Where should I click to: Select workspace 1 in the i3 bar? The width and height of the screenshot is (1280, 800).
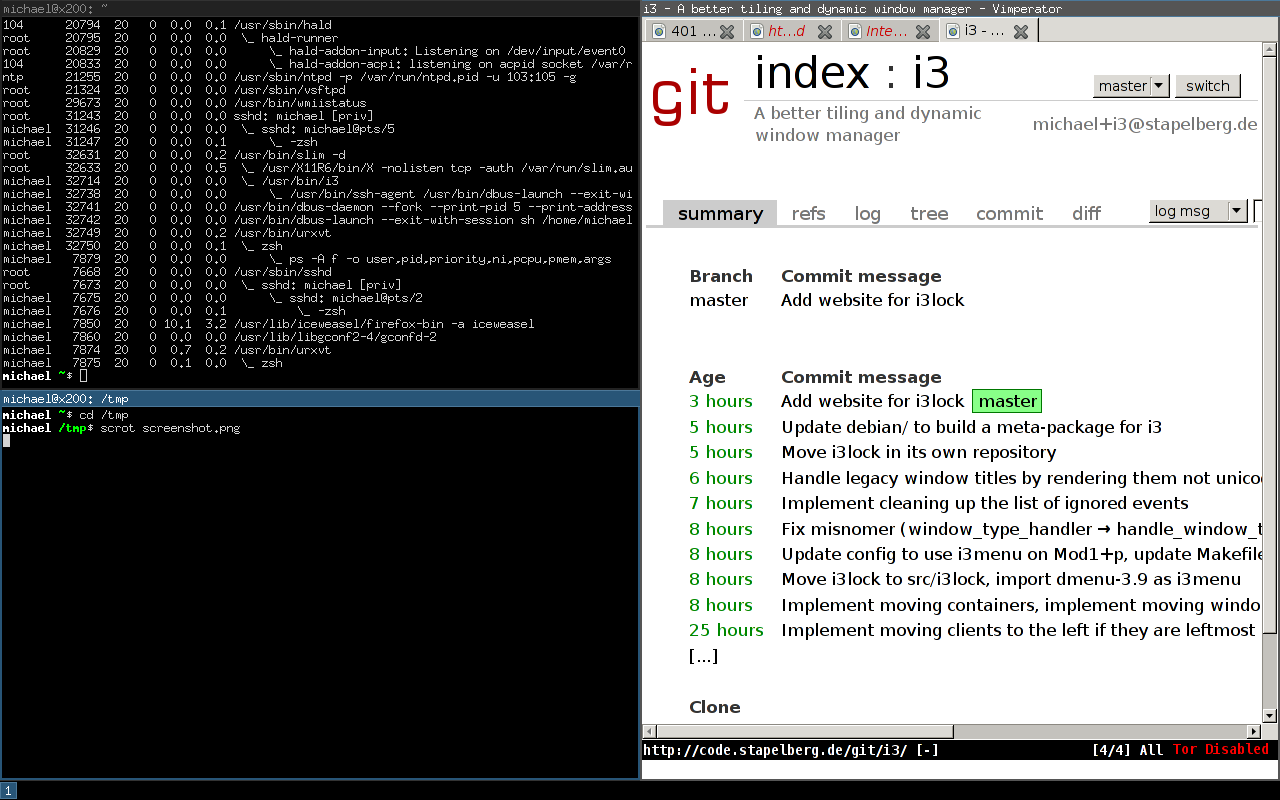coord(9,790)
